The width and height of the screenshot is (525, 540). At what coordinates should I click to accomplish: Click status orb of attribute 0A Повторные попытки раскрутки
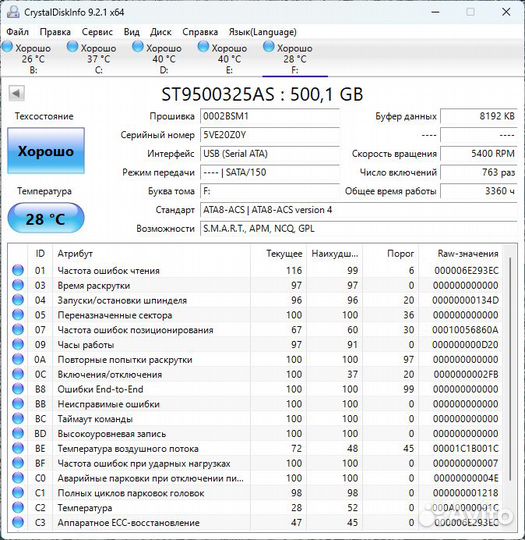pos(18,359)
